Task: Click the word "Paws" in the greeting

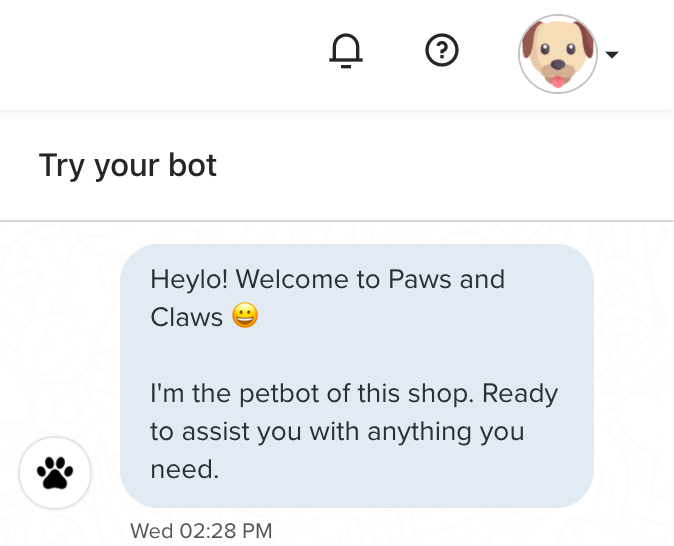Action: 420,279
